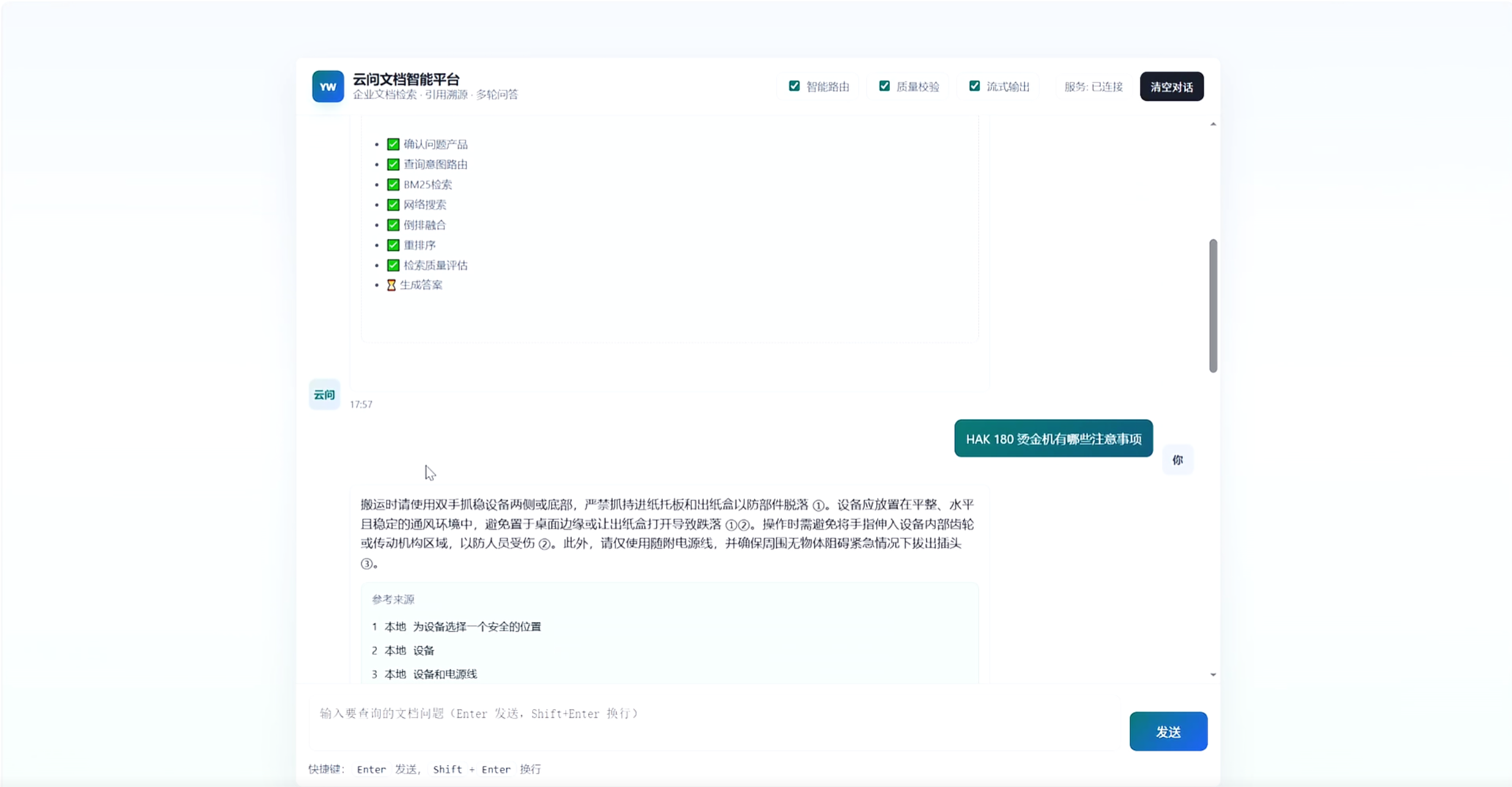Click the green check icon beside 检索质量评估
The width and height of the screenshot is (1512, 787).
393,266
